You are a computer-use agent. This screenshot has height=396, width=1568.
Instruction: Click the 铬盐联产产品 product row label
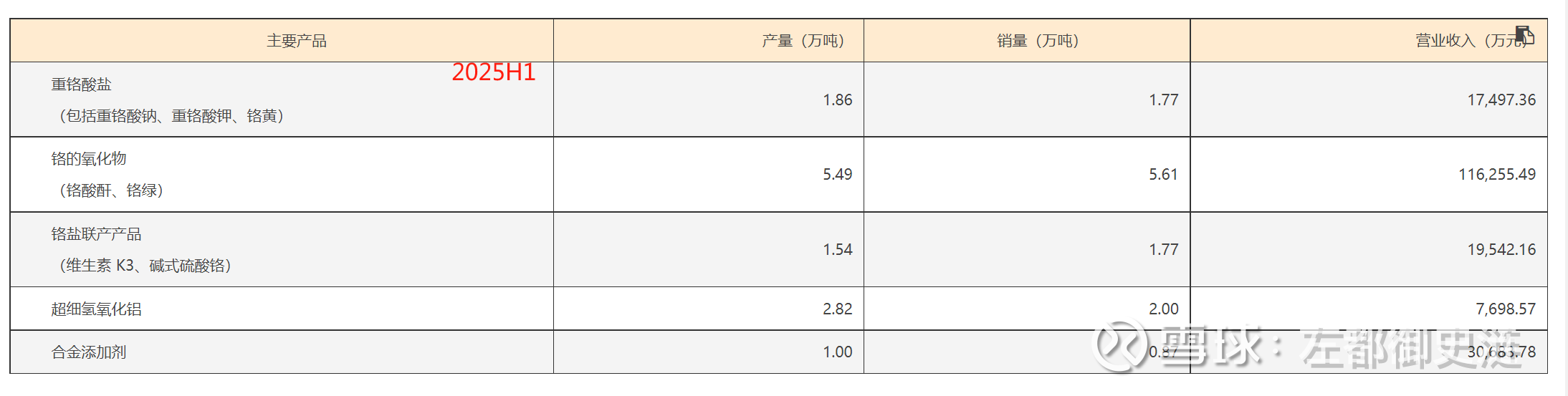(x=96, y=234)
